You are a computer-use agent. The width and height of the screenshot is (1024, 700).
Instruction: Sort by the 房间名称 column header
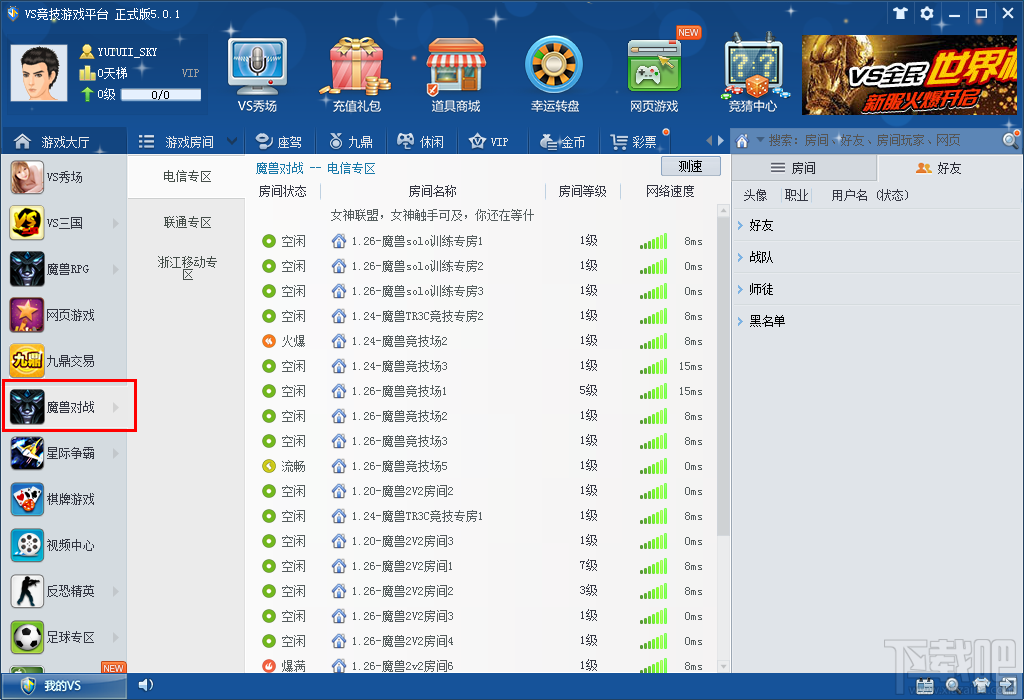[432, 191]
